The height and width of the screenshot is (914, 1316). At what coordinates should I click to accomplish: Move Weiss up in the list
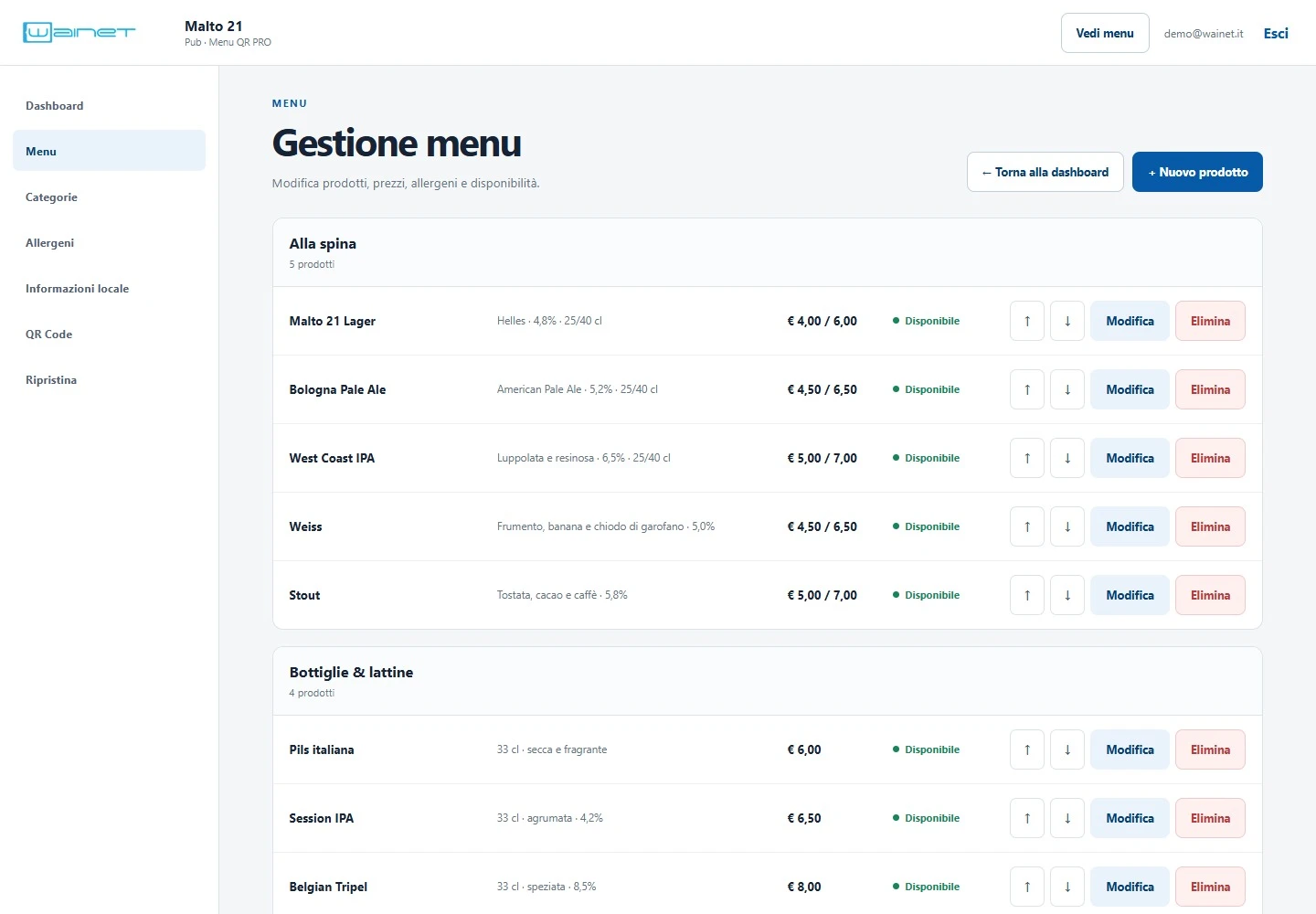(1027, 526)
